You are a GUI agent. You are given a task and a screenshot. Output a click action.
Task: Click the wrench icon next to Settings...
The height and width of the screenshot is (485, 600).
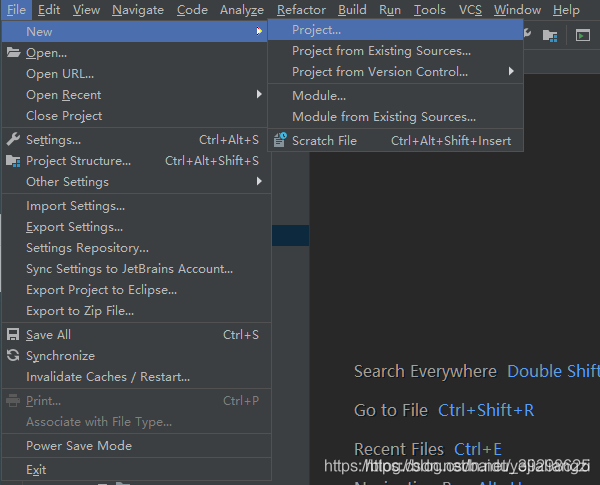click(x=13, y=140)
